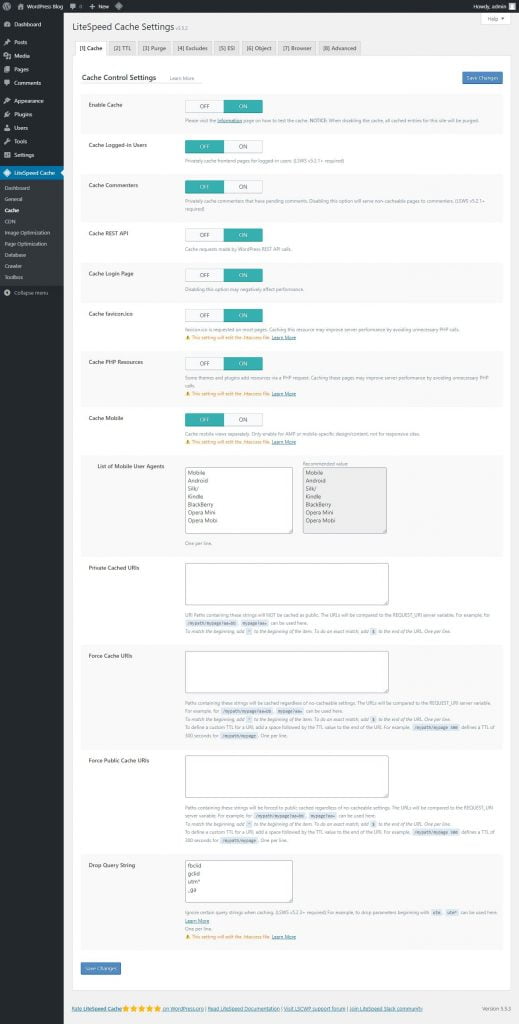Turn Cache REST API OFF
This screenshot has height=1024, width=519.
[x=204, y=235]
